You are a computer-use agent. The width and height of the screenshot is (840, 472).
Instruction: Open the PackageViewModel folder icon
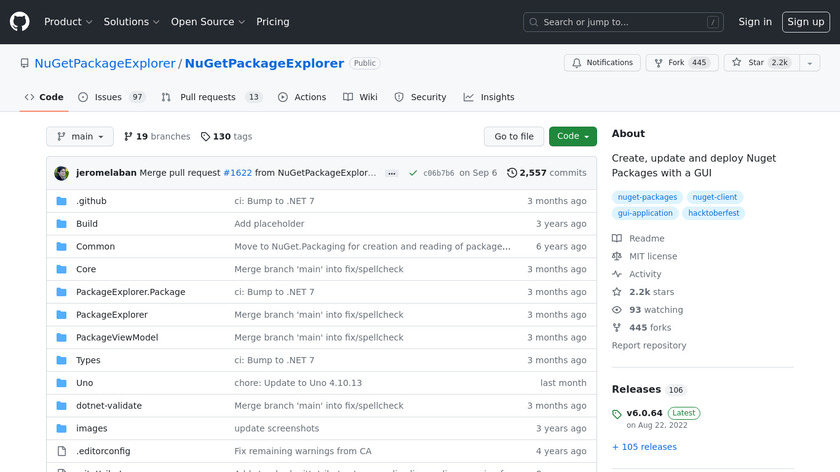click(x=62, y=338)
